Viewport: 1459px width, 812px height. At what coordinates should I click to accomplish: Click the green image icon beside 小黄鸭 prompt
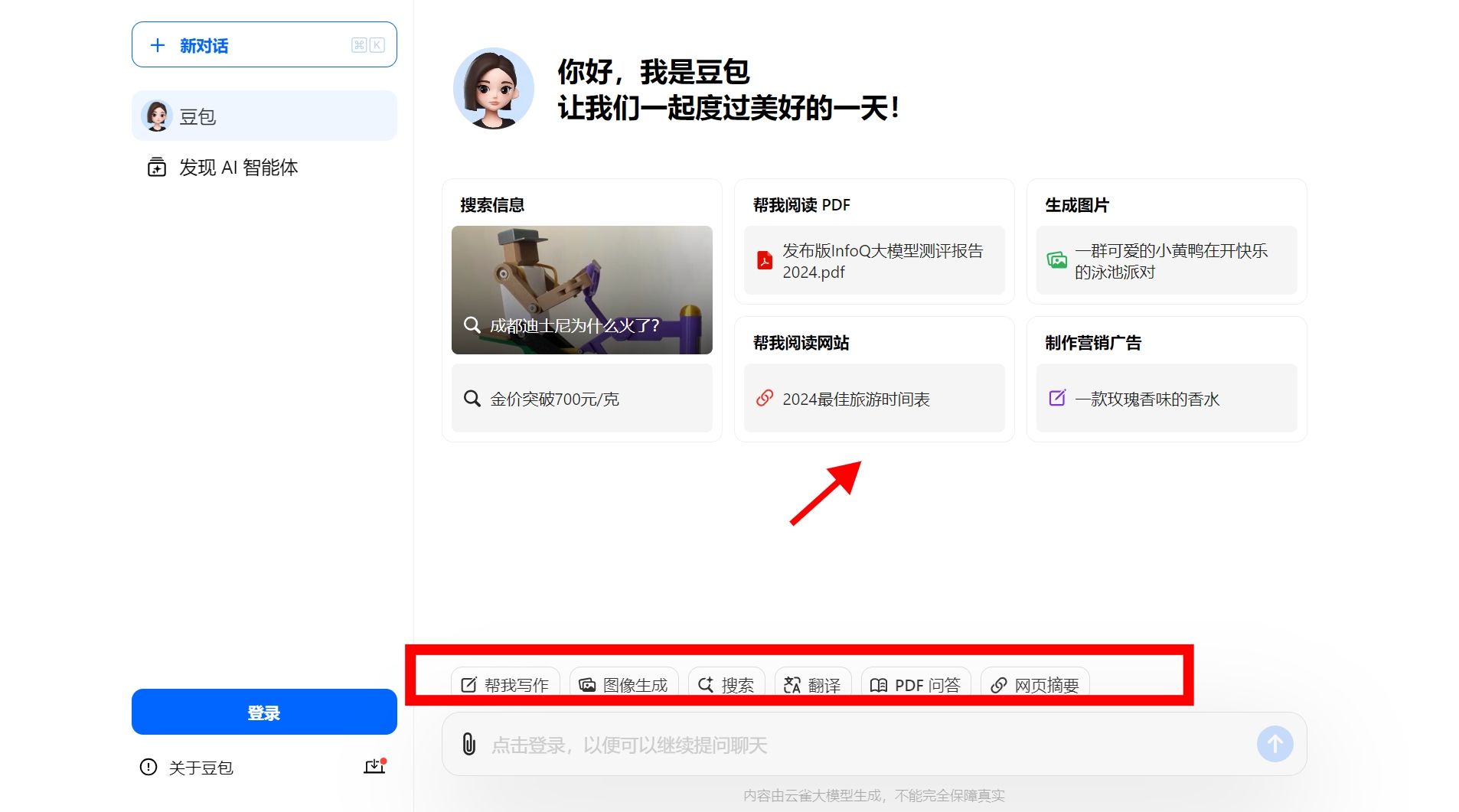[x=1057, y=260]
